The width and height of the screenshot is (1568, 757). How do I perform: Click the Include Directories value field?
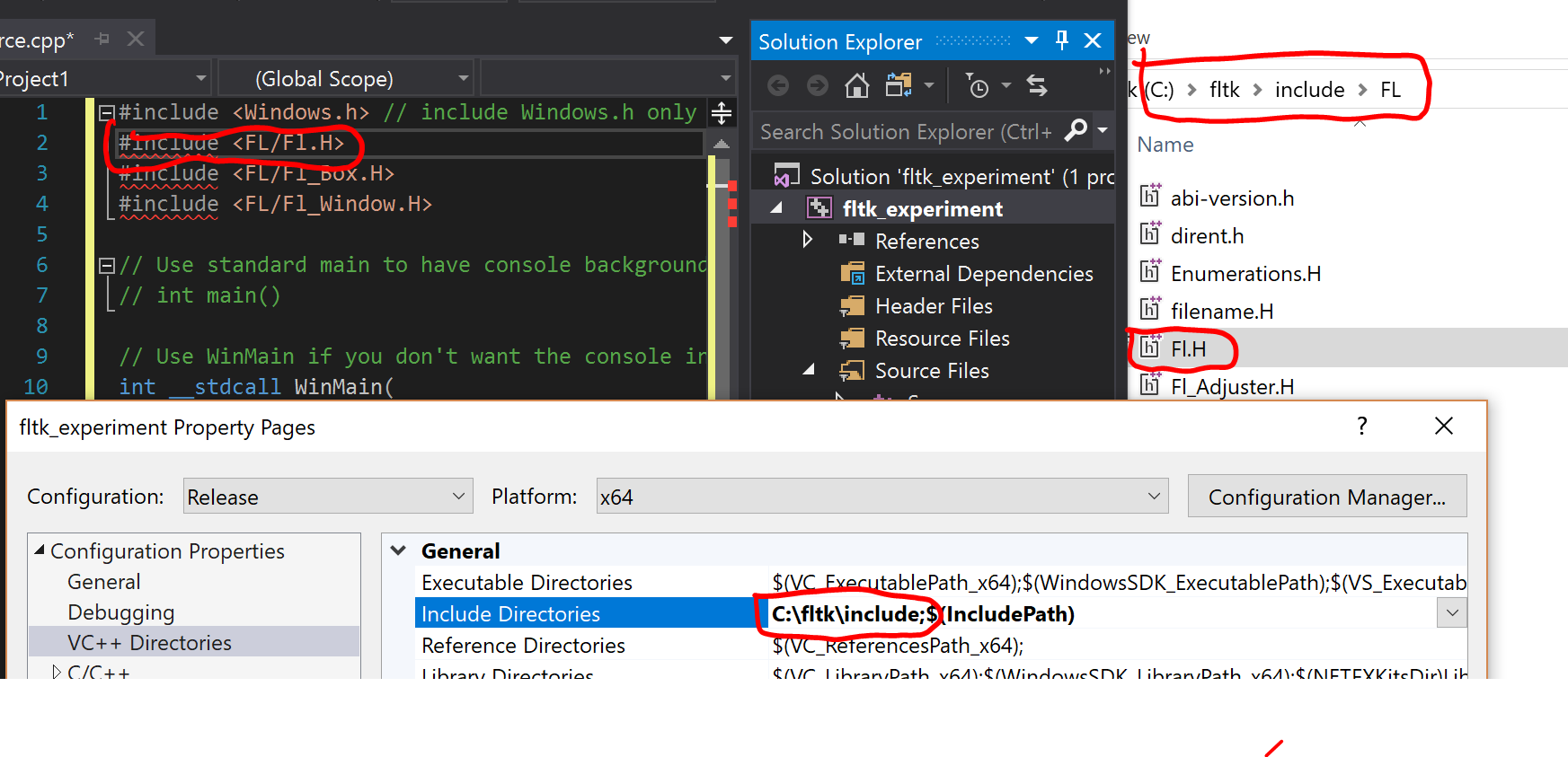click(1103, 613)
